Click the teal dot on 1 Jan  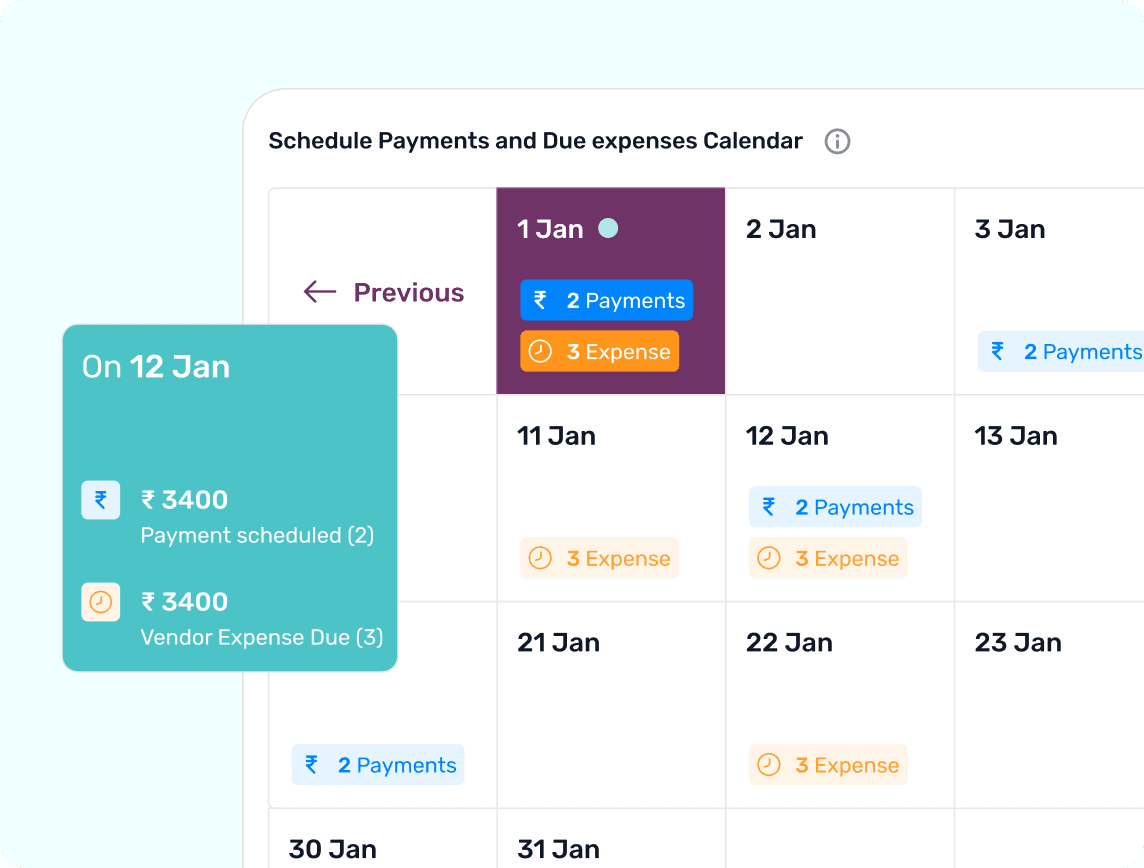point(608,229)
